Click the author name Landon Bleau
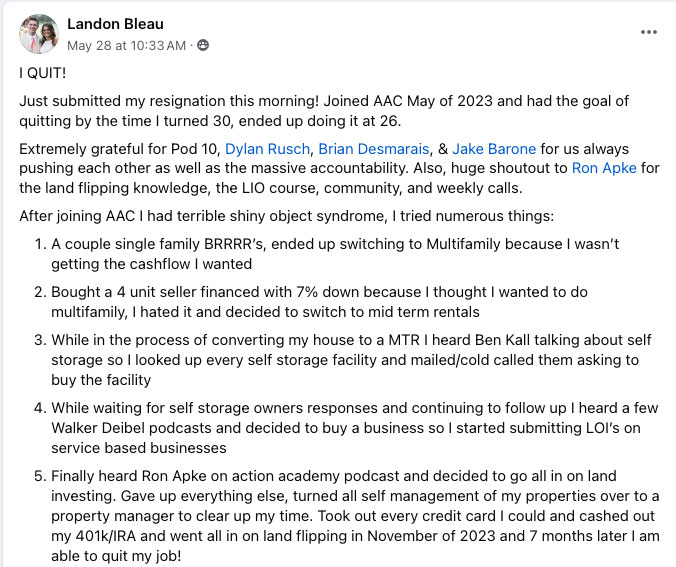 pyautogui.click(x=115, y=24)
